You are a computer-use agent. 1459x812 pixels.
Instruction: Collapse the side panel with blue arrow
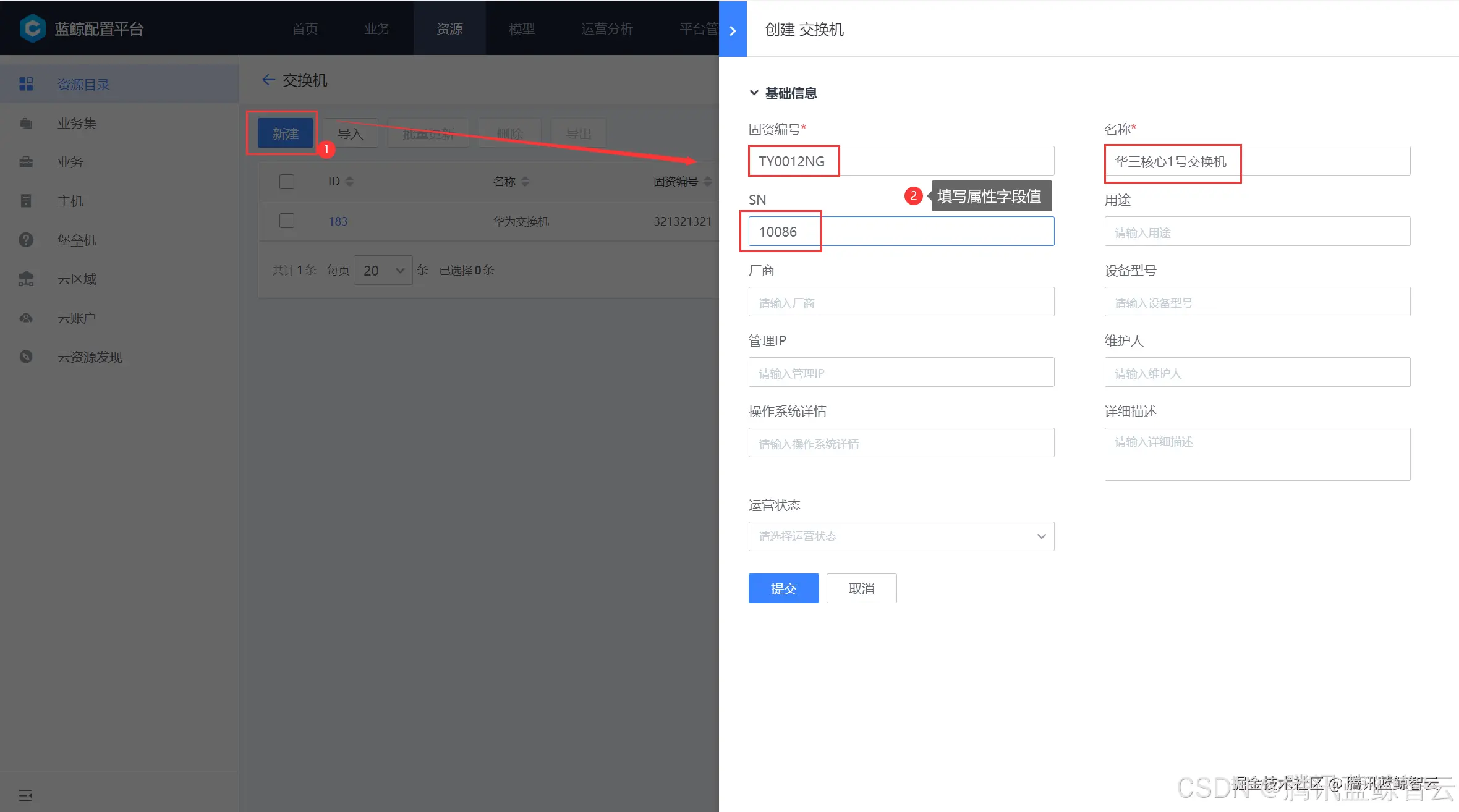click(x=733, y=30)
